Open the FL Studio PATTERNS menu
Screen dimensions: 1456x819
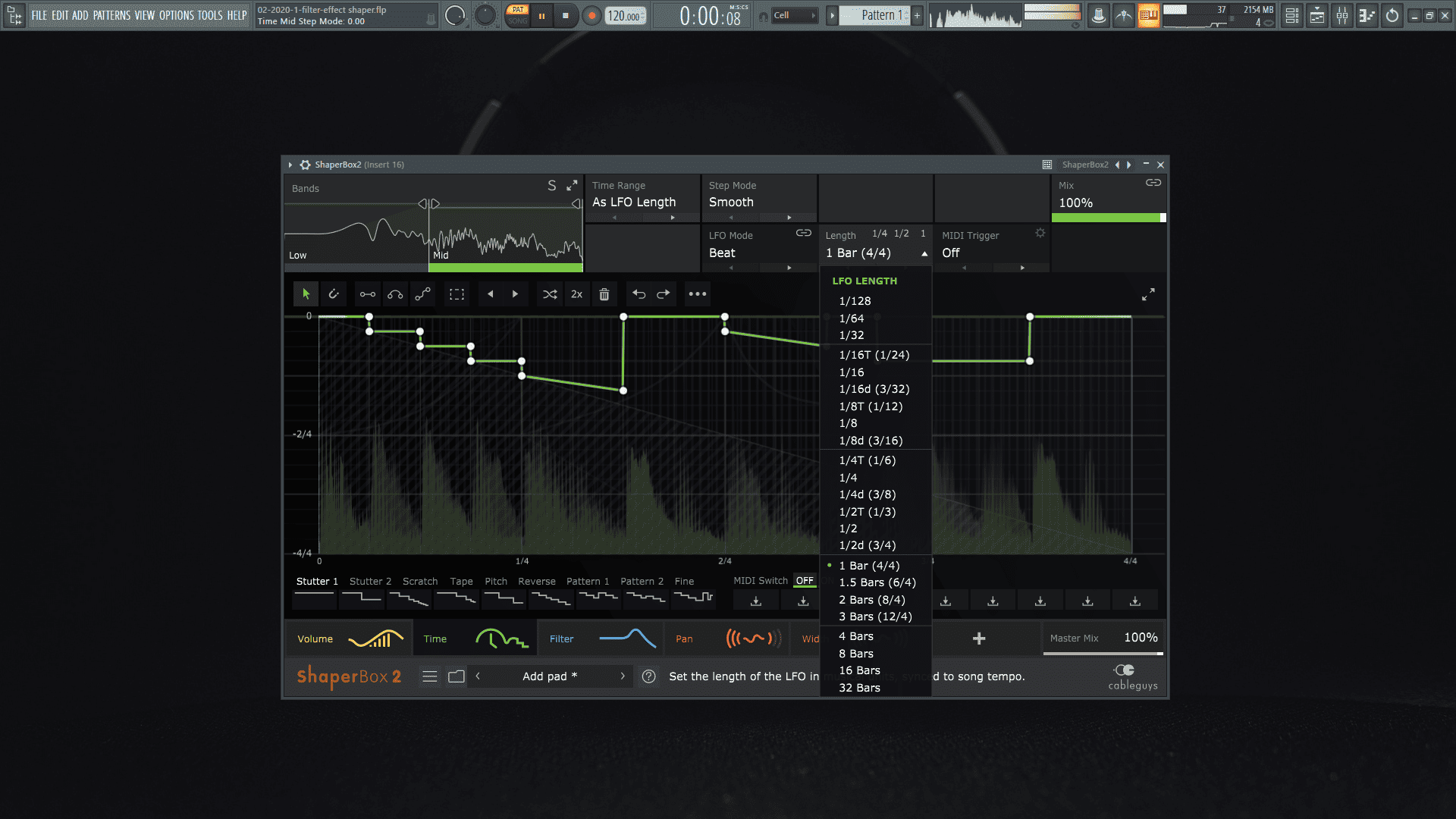click(x=111, y=15)
